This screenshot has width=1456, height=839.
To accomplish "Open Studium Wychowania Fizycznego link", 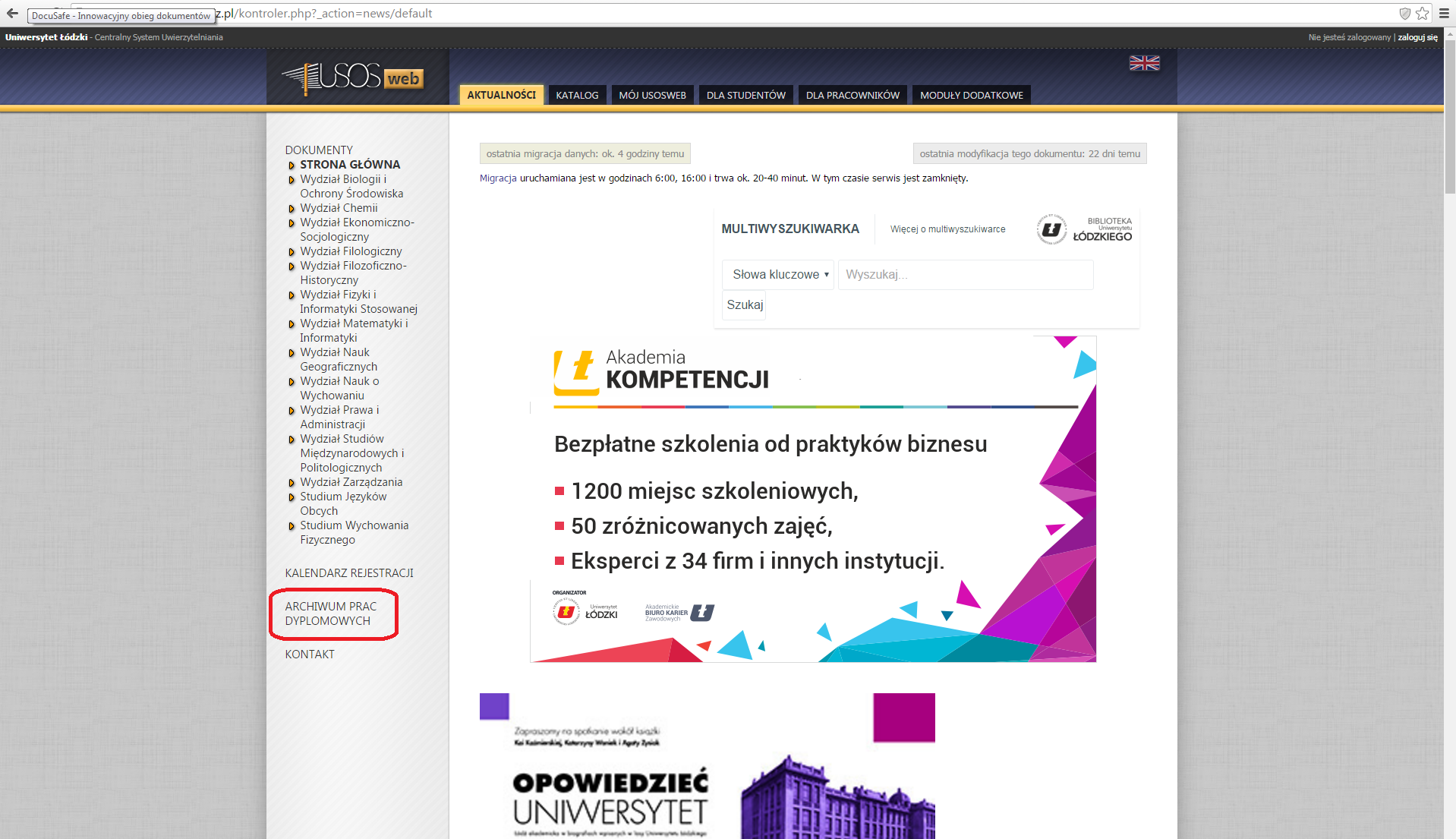I will pyautogui.click(x=354, y=532).
